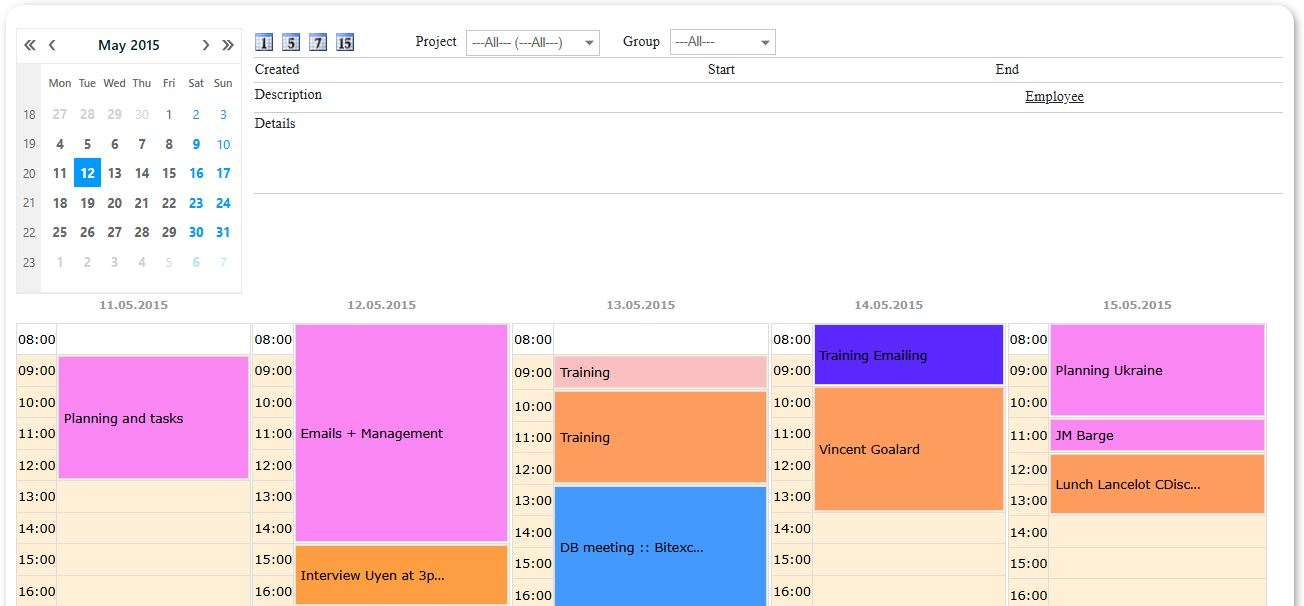Go to next year with double-right arrow
Image resolution: width=1304 pixels, height=606 pixels.
[228, 45]
